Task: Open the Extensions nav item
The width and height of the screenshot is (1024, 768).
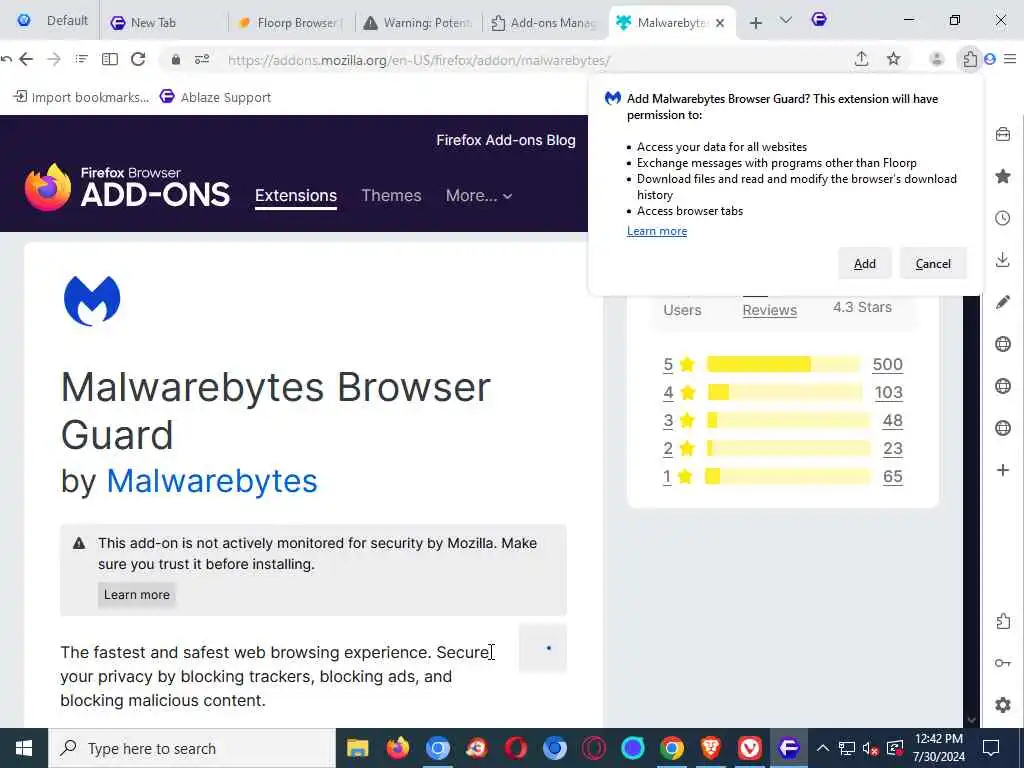Action: tap(296, 195)
